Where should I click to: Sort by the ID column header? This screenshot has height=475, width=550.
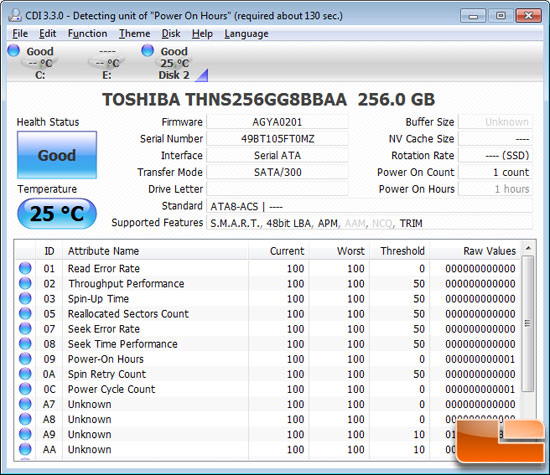[49, 251]
